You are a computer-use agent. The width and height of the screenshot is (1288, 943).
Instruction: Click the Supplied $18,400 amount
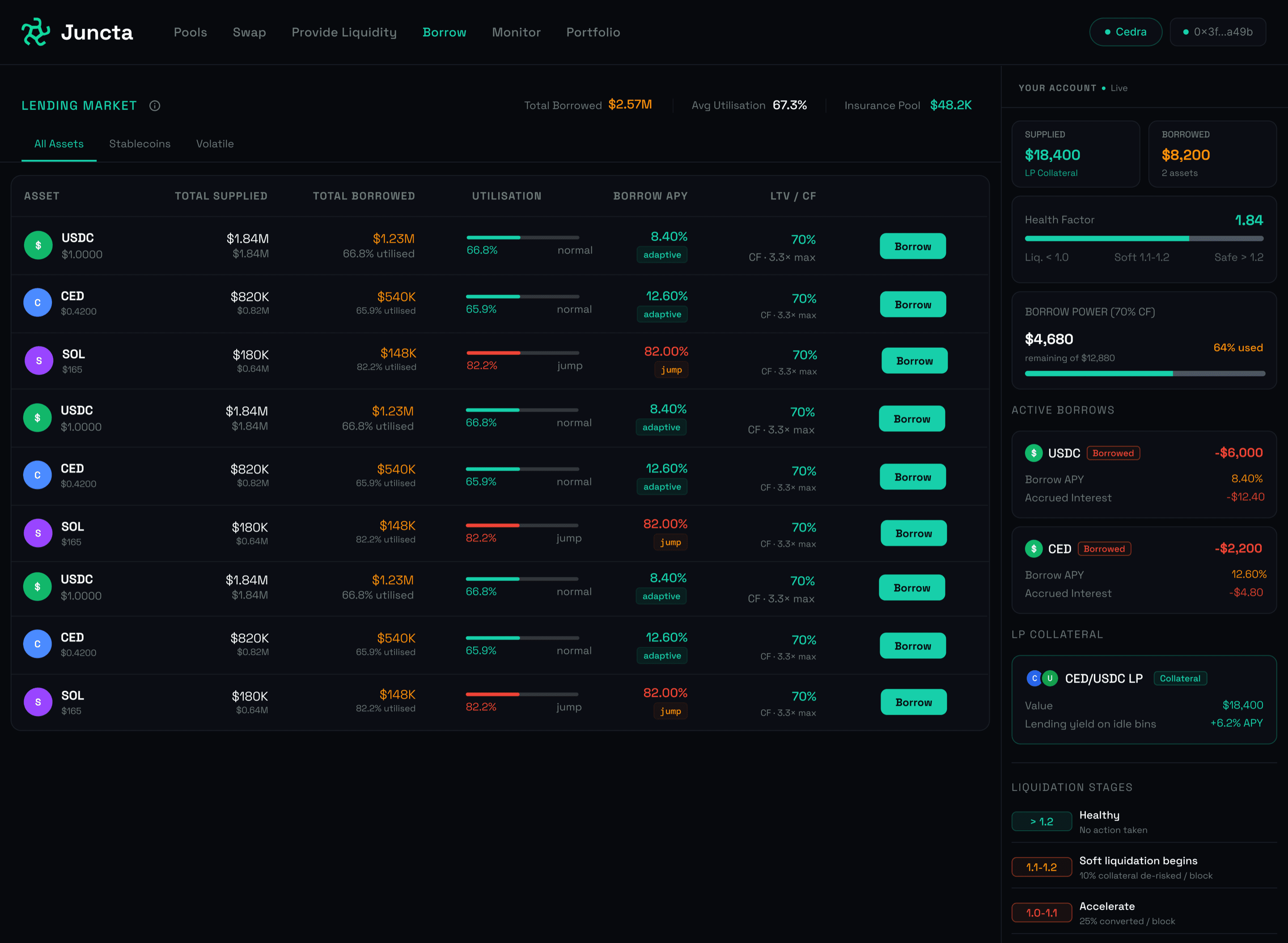point(1052,155)
